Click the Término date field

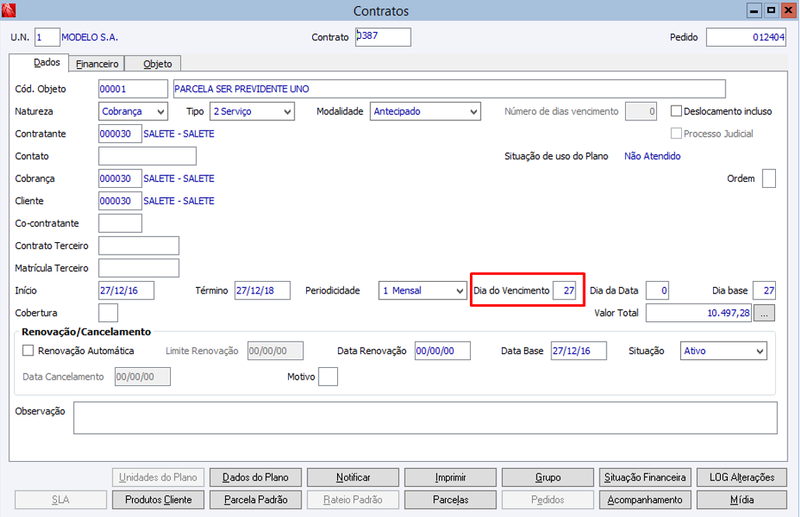pyautogui.click(x=262, y=290)
